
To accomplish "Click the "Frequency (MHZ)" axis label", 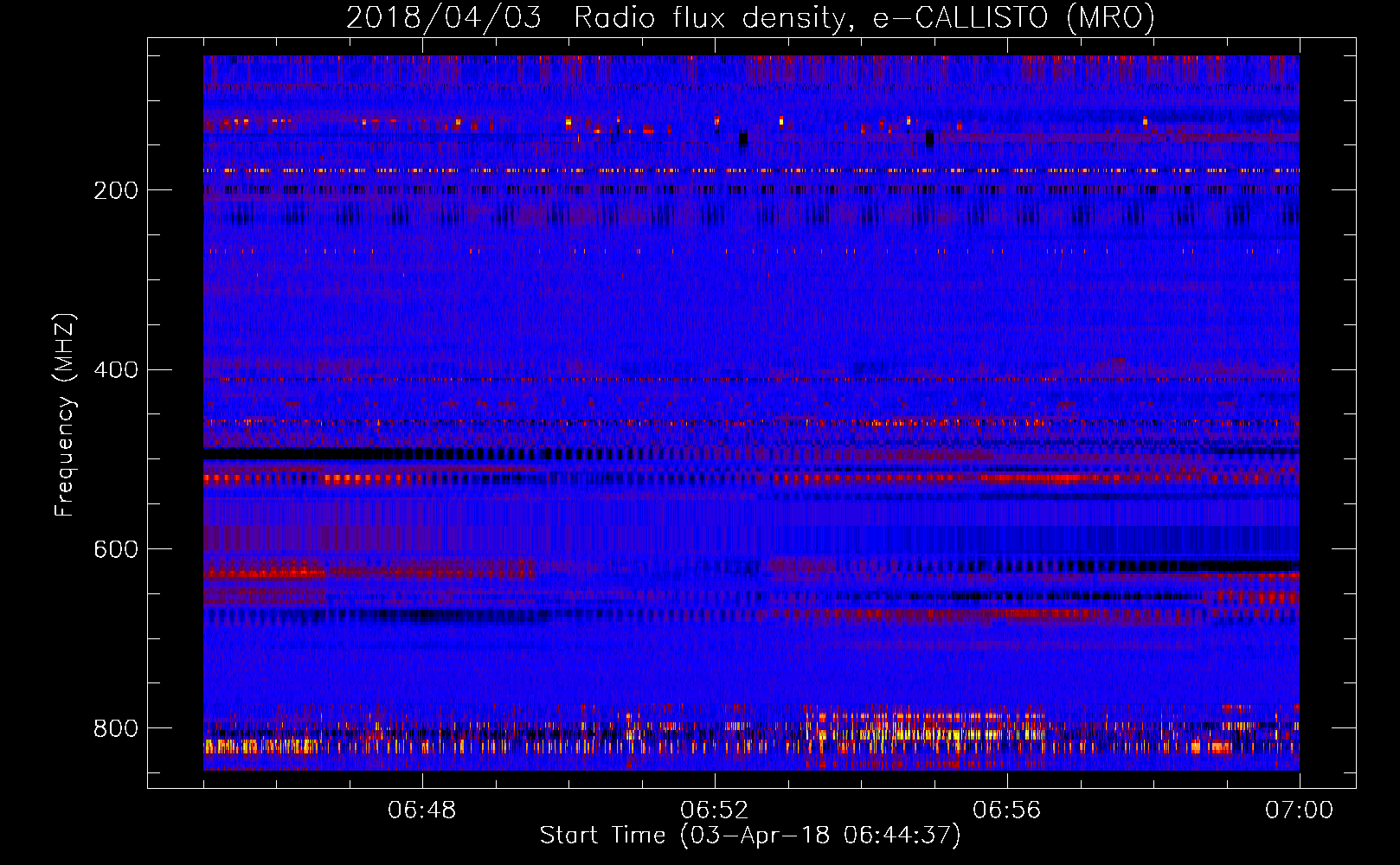I will pos(65,414).
